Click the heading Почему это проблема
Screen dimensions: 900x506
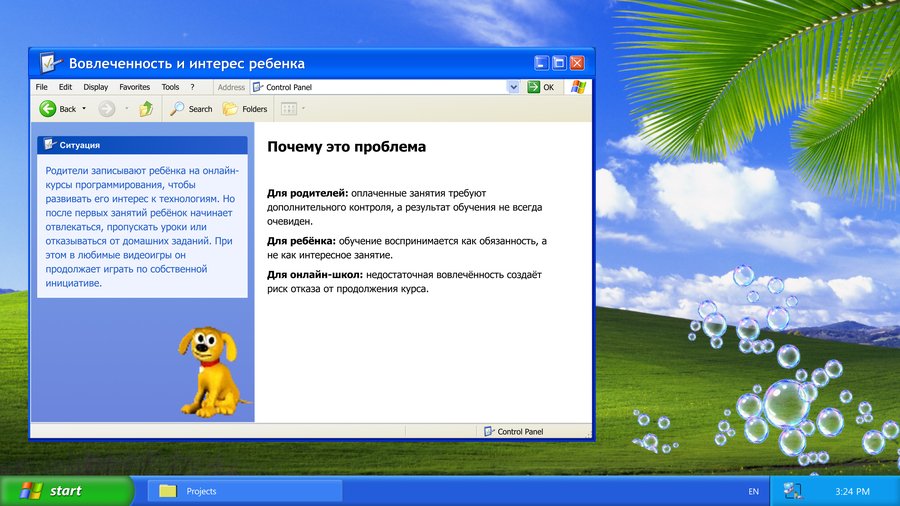[x=347, y=147]
